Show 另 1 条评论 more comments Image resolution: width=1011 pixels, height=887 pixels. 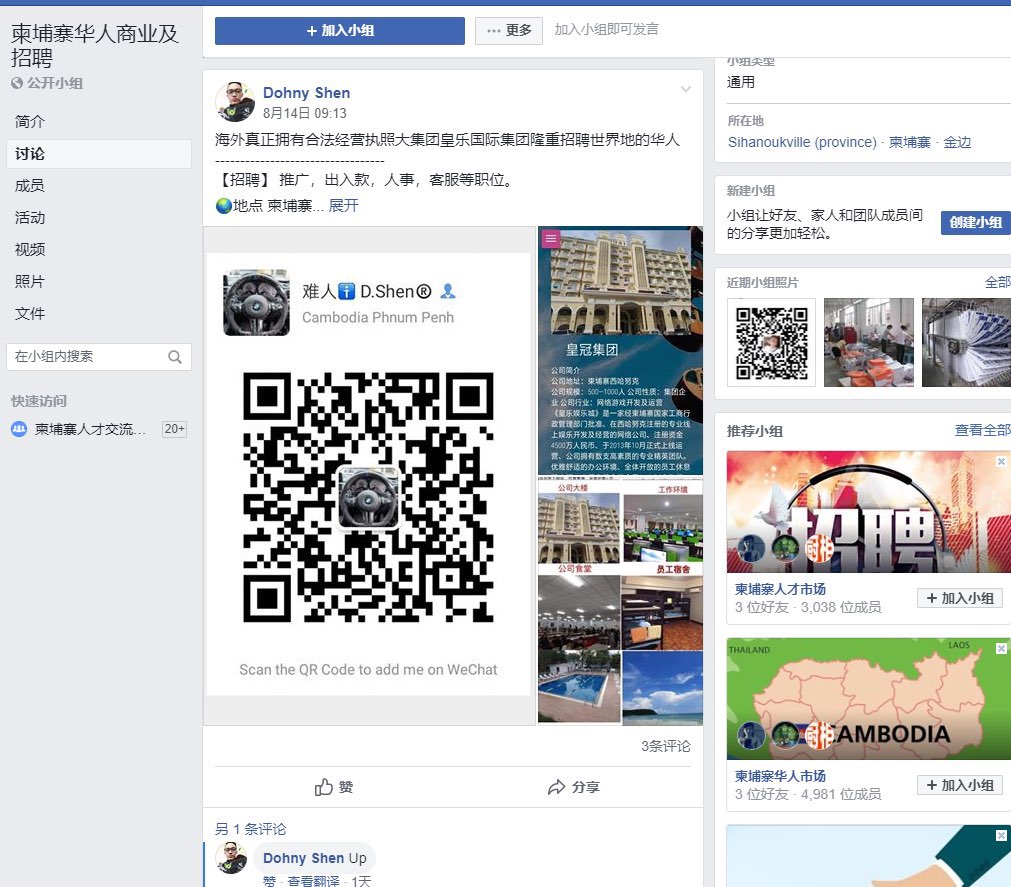point(250,829)
